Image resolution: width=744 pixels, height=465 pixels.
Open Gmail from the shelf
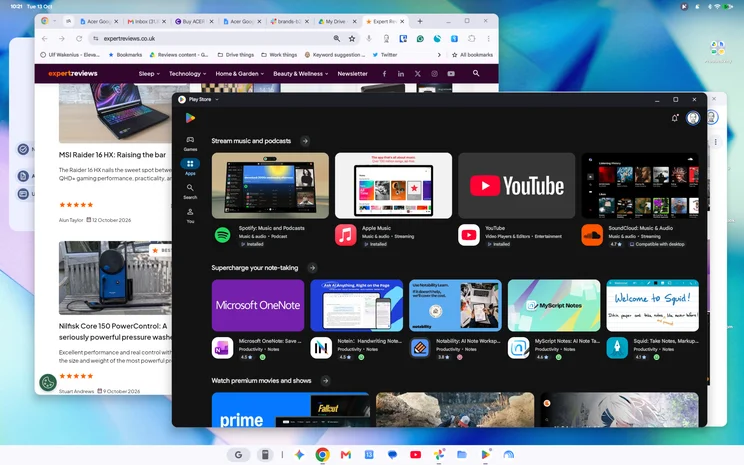coord(345,455)
